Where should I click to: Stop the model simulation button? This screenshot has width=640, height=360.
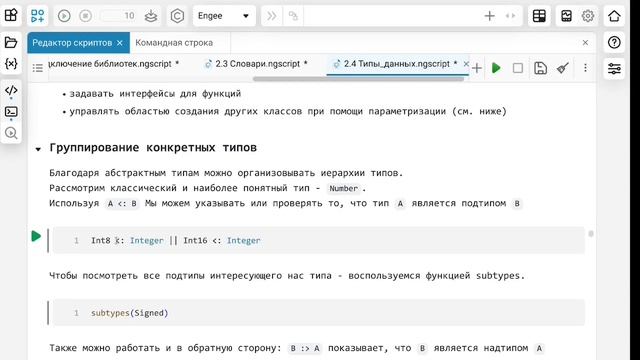pyautogui.click(x=85, y=16)
